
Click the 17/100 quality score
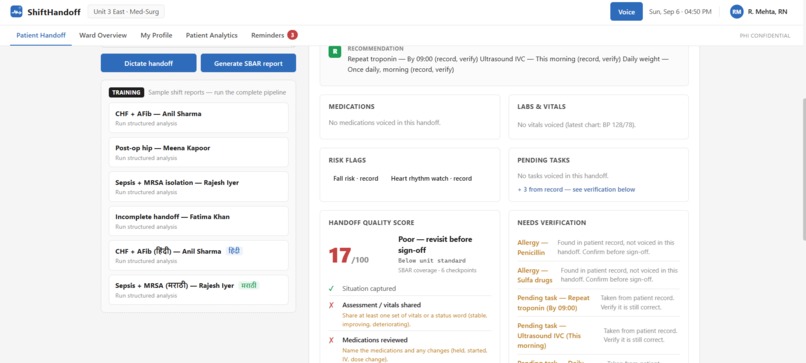coord(349,256)
